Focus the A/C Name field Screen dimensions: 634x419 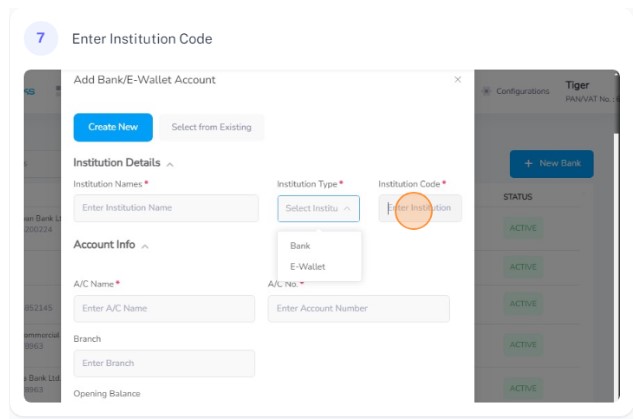pyautogui.click(x=164, y=309)
